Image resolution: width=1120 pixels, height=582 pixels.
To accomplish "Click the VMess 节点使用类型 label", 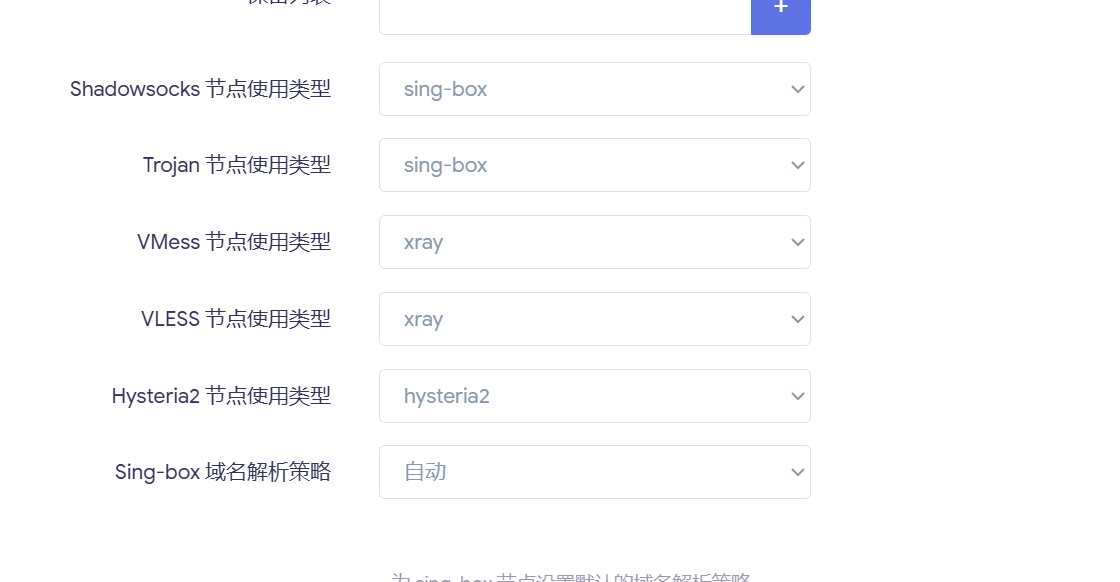I will (233, 242).
